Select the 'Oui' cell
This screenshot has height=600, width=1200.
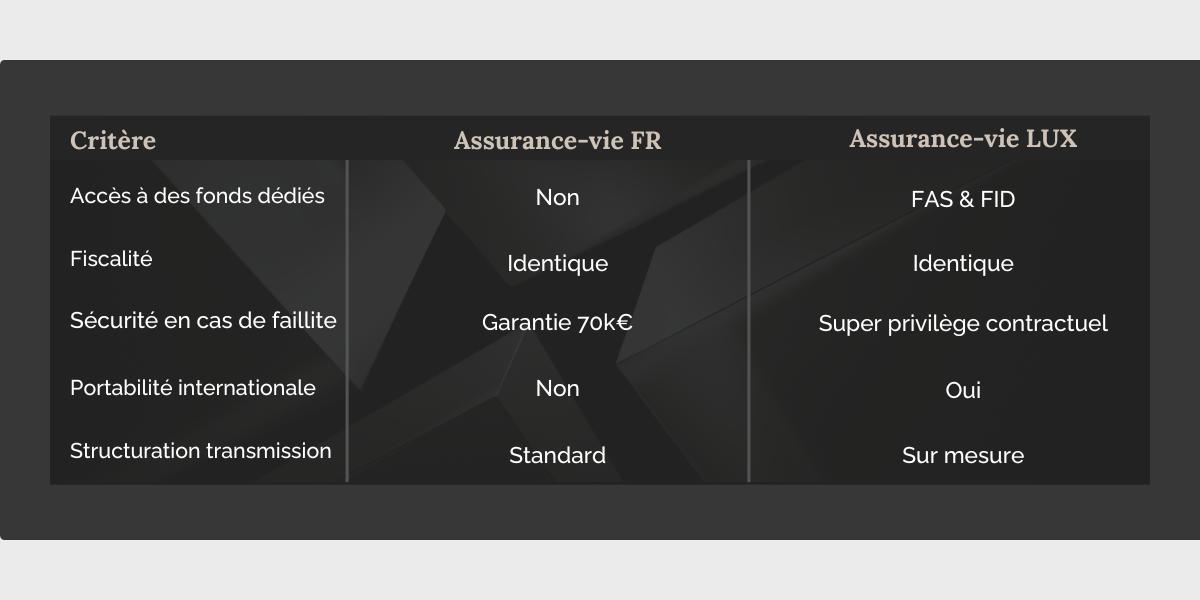963,391
